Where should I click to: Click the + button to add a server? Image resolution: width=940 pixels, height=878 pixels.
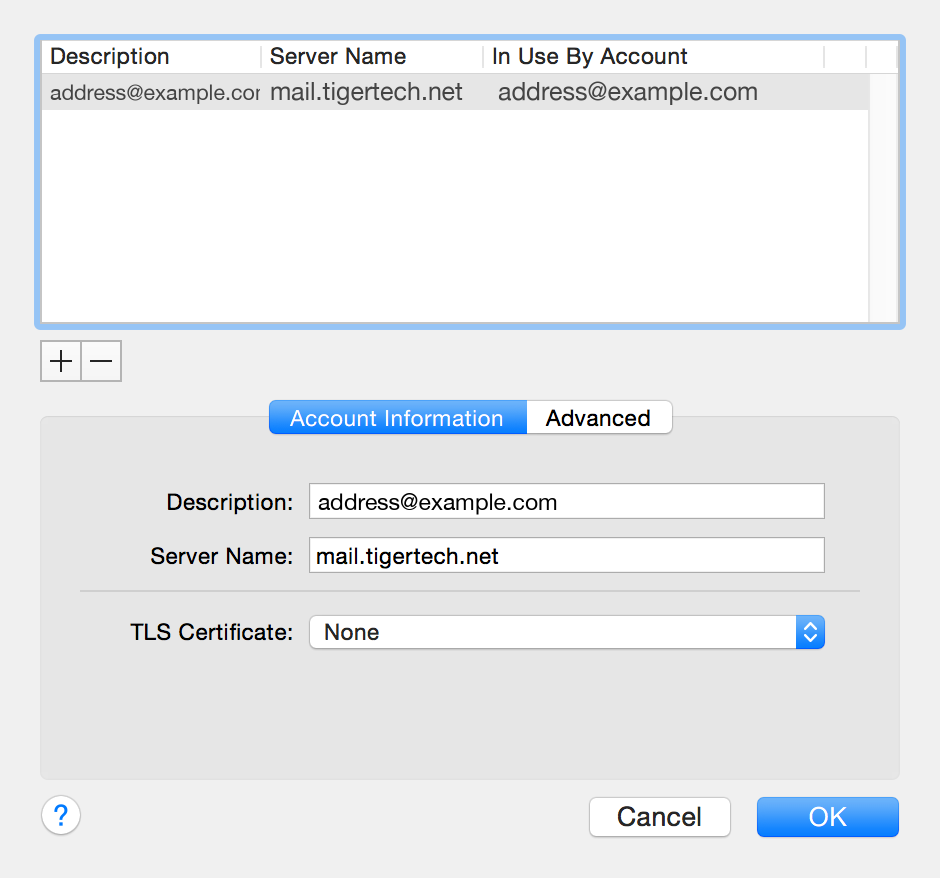tap(60, 361)
